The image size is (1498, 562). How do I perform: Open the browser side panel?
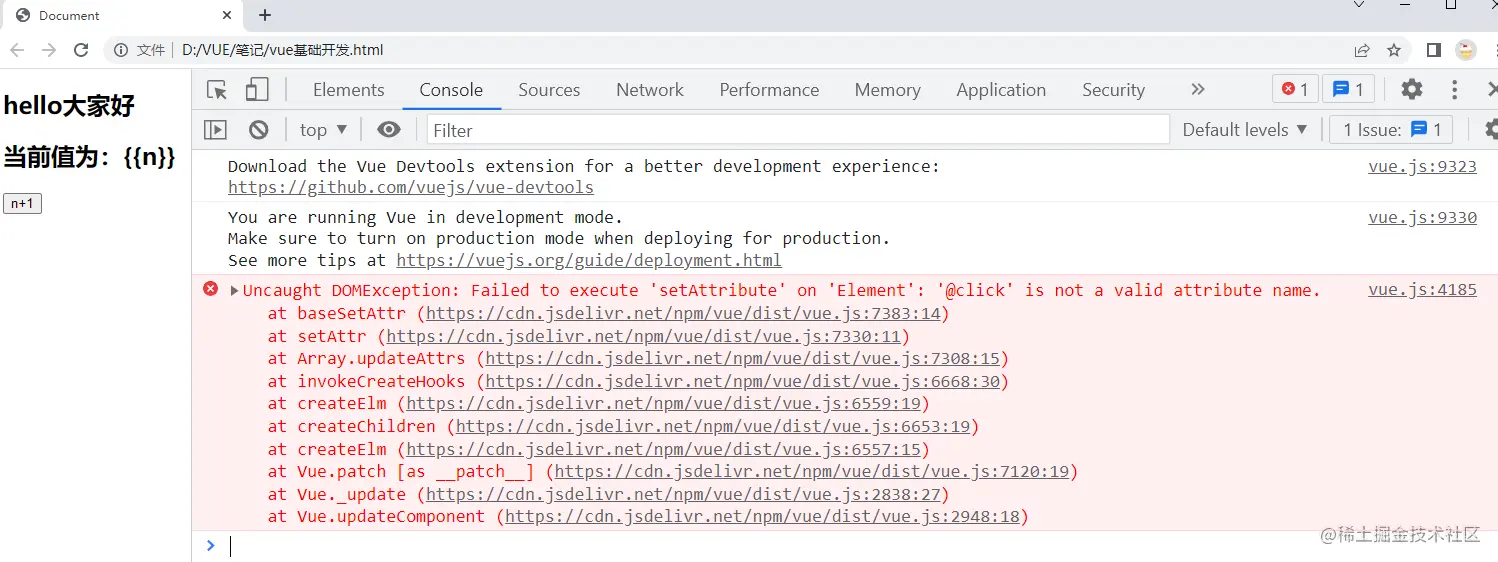[1433, 50]
